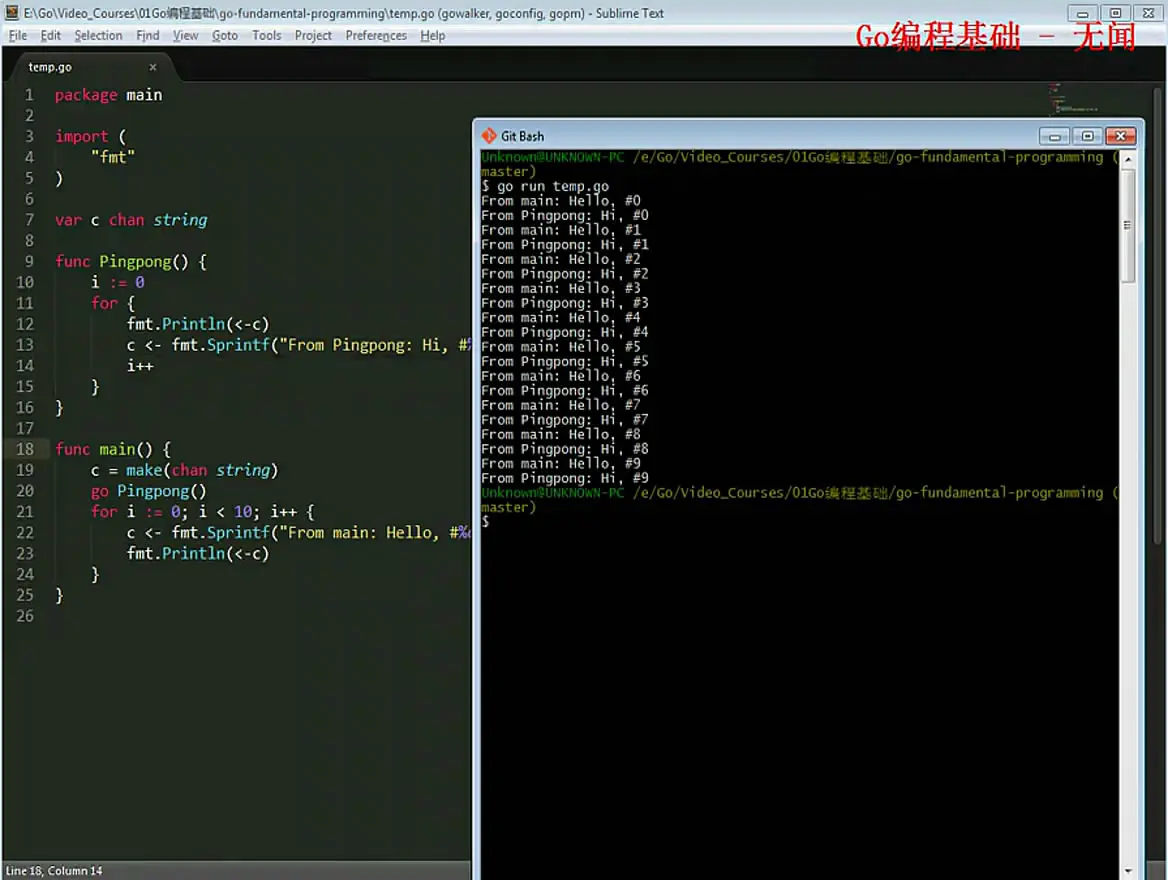The width and height of the screenshot is (1168, 880).
Task: Open the Help menu
Action: [x=433, y=36]
